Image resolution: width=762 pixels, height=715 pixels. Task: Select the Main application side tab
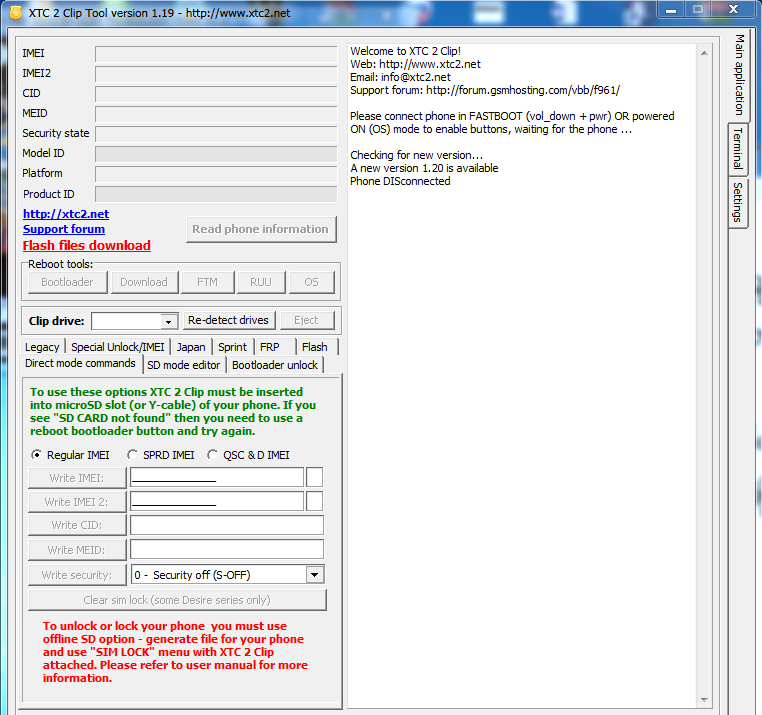[739, 75]
